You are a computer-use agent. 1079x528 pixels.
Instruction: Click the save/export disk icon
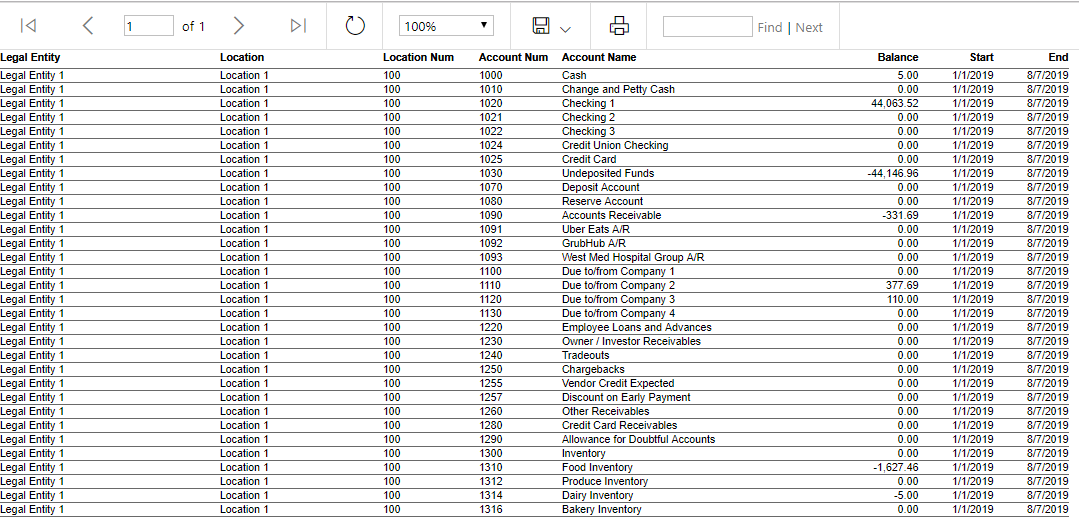coord(542,26)
